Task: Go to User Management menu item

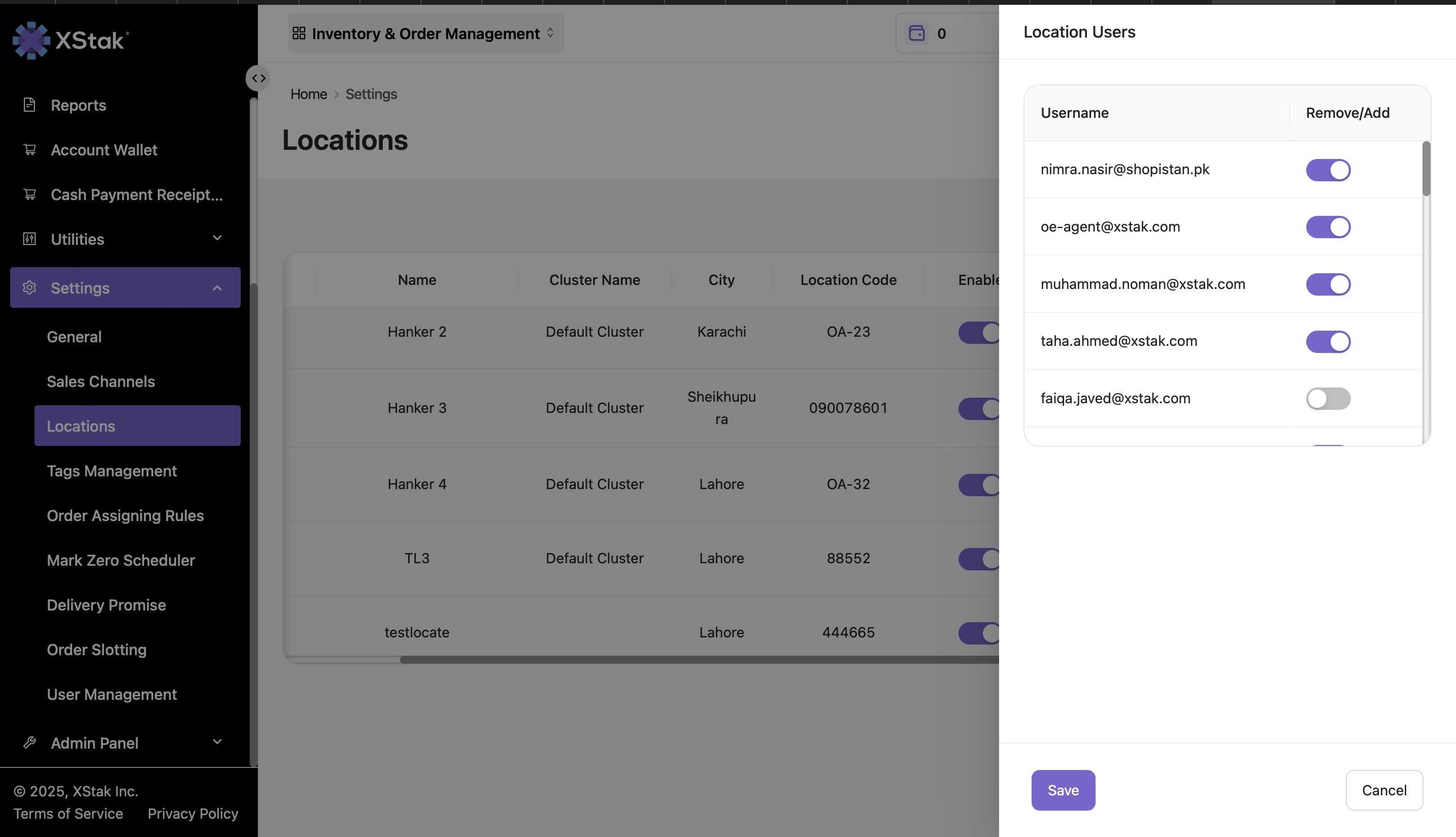Action: [112, 694]
